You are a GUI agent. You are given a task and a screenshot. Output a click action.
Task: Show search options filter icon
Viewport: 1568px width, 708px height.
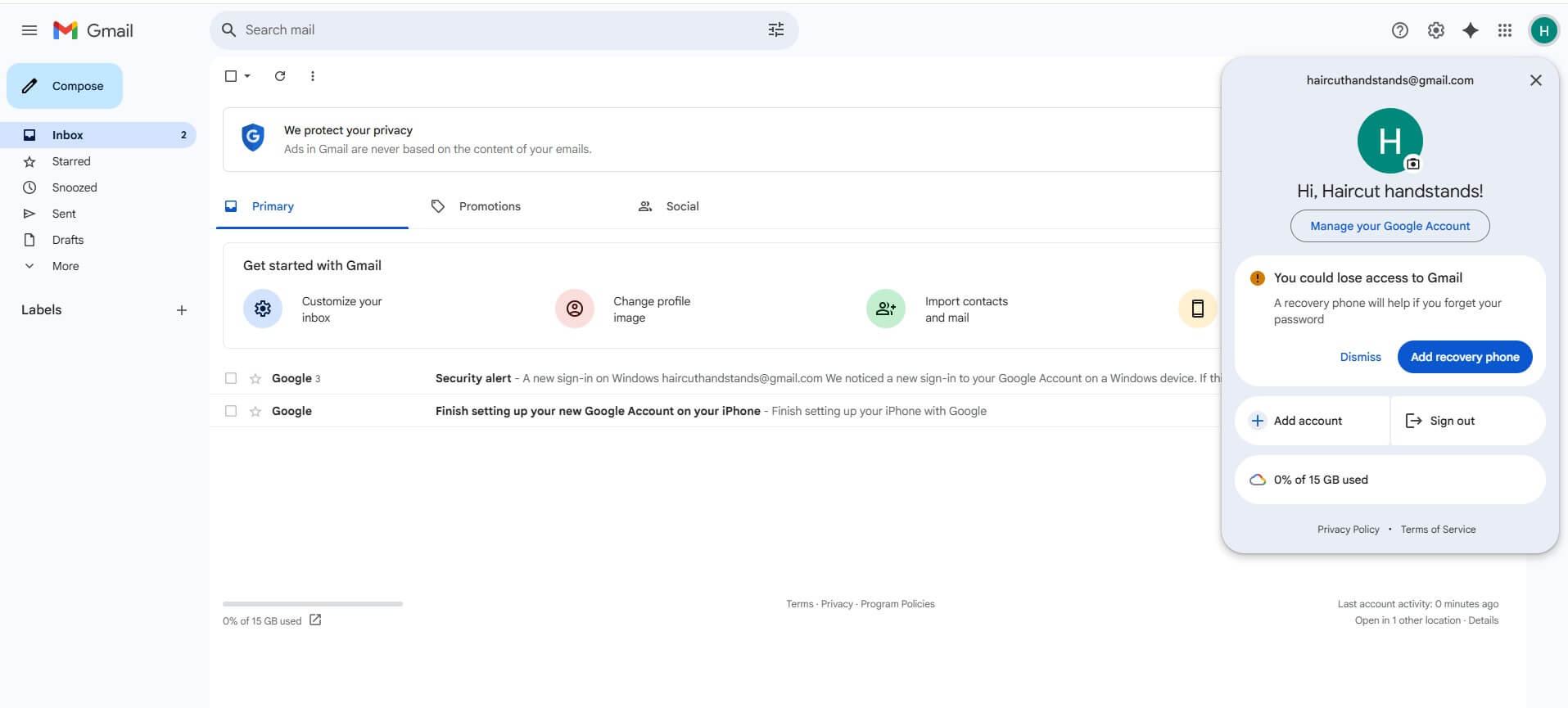coord(775,29)
